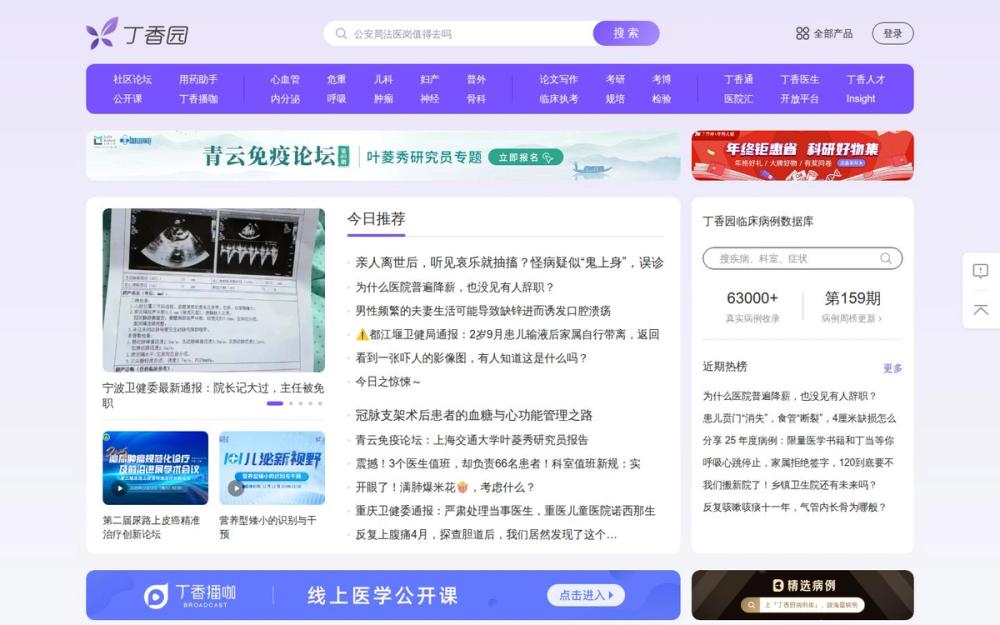1000x625 pixels.
Task: Open 丁香通 in navigation bar
Action: coord(738,79)
